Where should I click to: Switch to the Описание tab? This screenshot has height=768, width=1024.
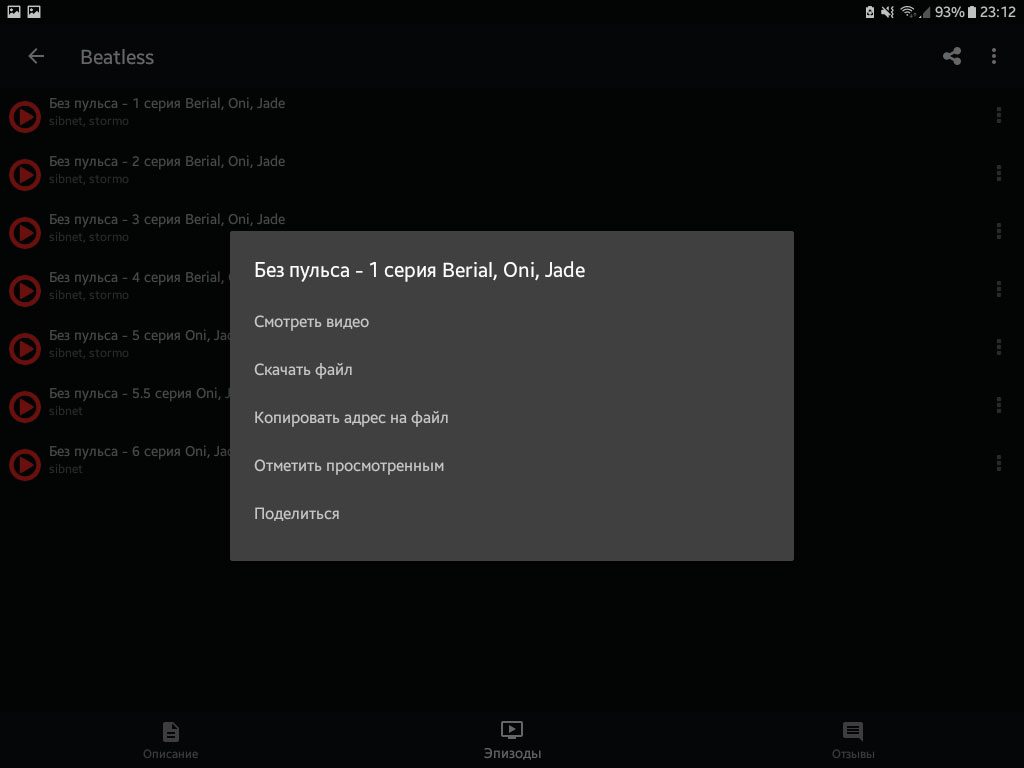[170, 741]
